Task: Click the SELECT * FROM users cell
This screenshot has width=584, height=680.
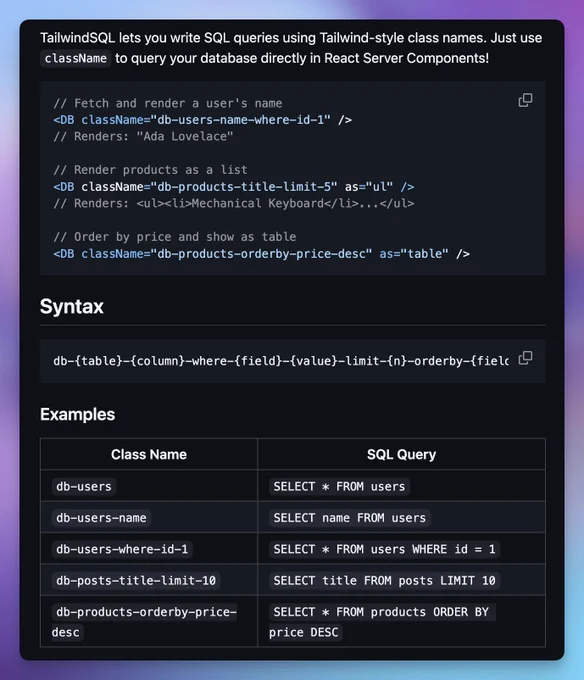Action: pyautogui.click(x=401, y=486)
